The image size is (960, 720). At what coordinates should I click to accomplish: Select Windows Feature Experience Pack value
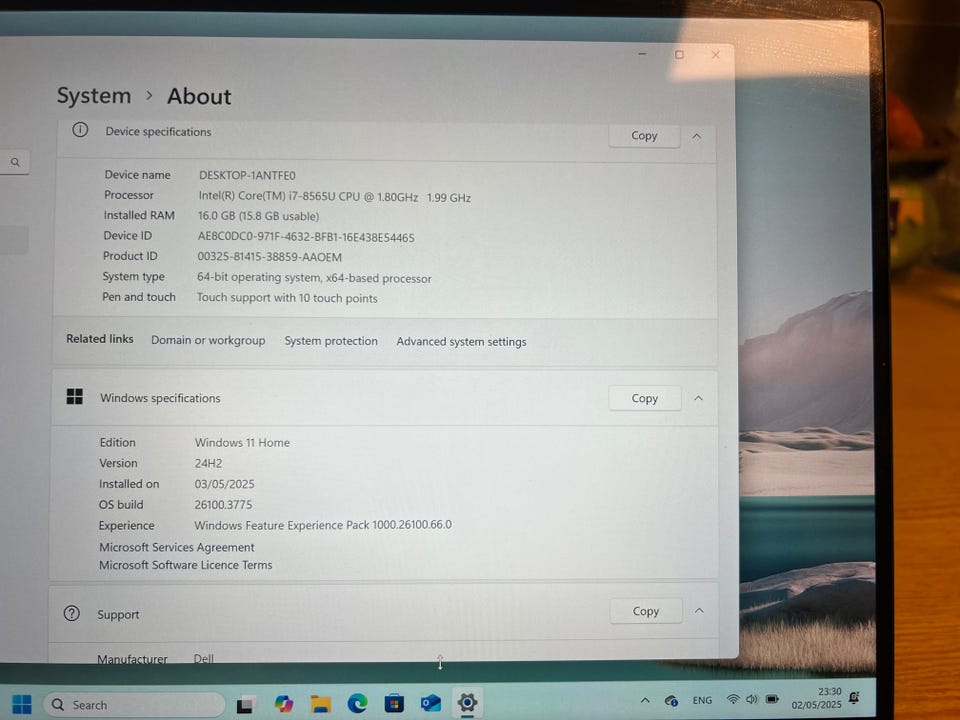[323, 525]
